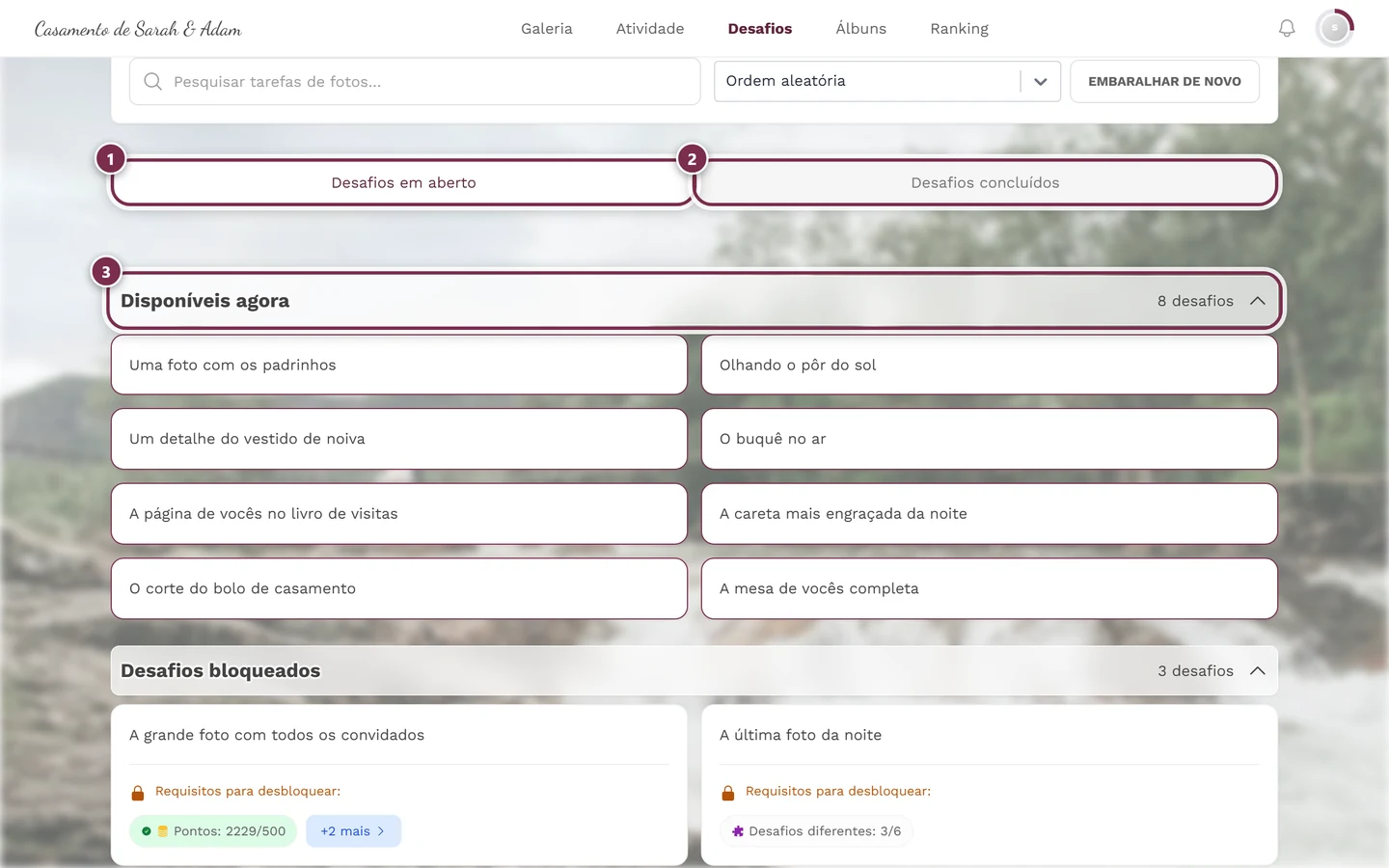This screenshot has width=1389, height=868.
Task: Select the Olhando o pôr do sol card
Action: [x=990, y=365]
